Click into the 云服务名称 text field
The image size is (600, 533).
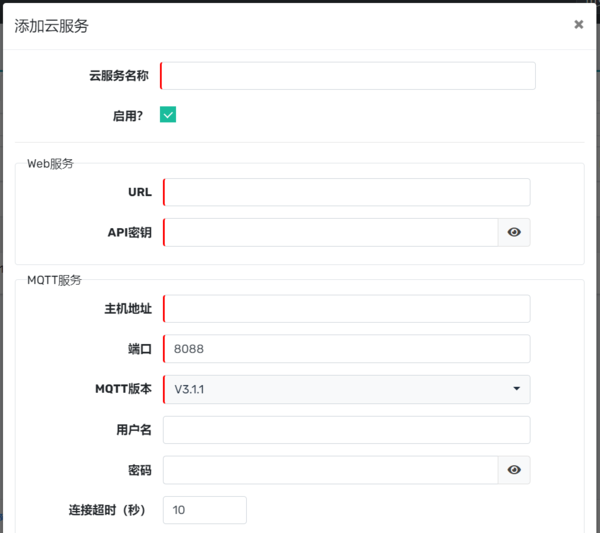(348, 76)
